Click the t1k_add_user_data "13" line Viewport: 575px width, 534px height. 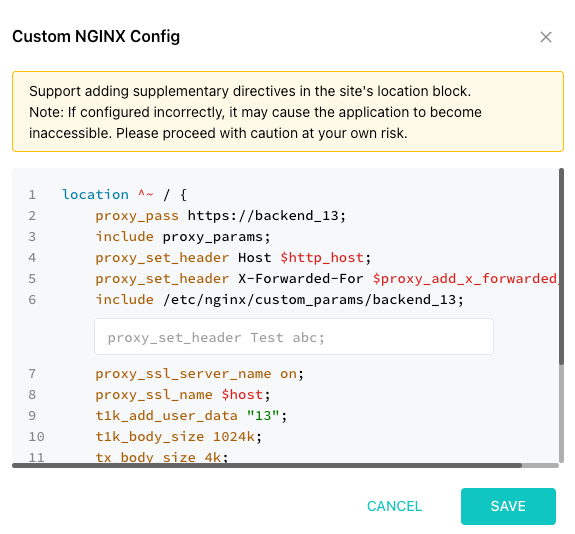(191, 416)
